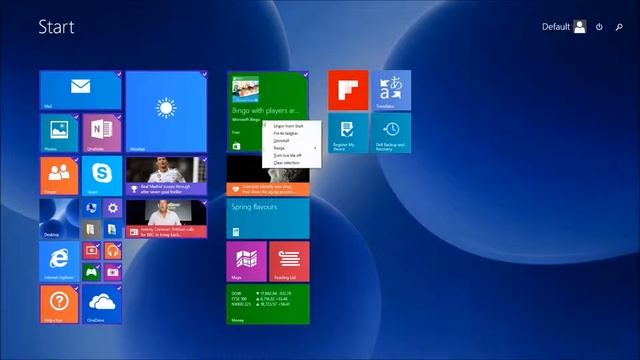Launch the OneNote tile
Screen dimensions: 640x360
pyautogui.click(x=102, y=133)
